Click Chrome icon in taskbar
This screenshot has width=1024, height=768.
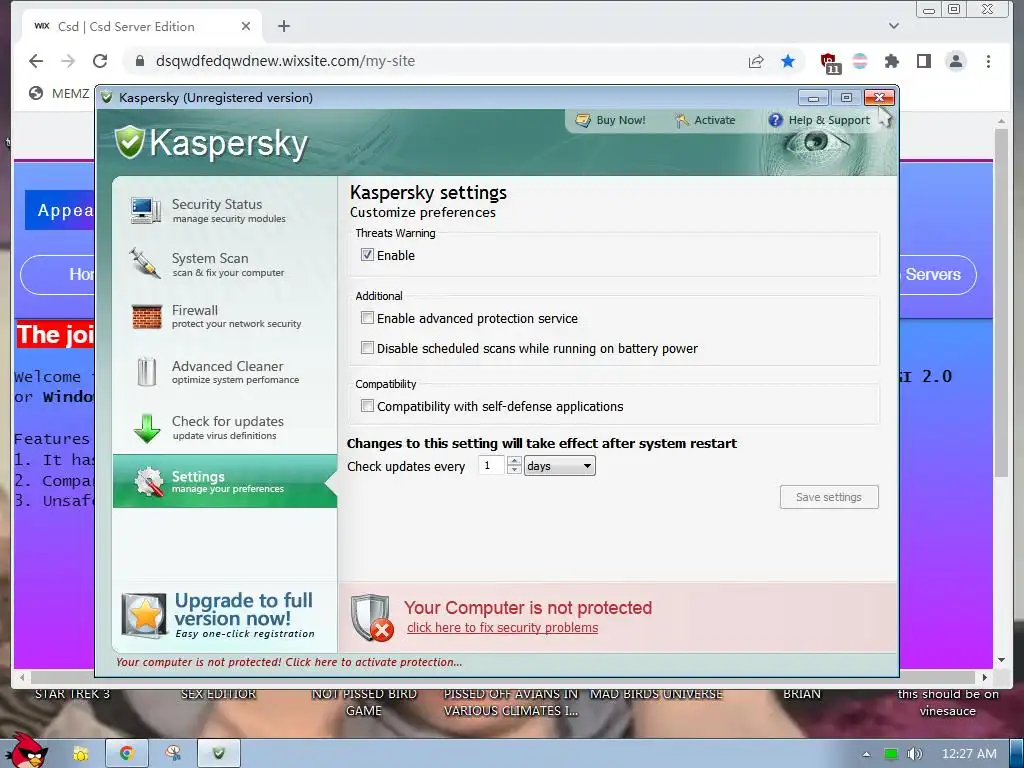126,753
